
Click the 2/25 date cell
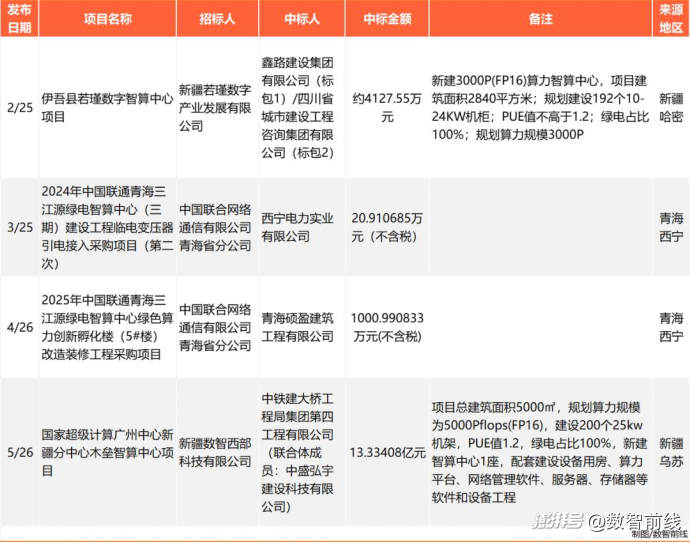pyautogui.click(x=17, y=109)
